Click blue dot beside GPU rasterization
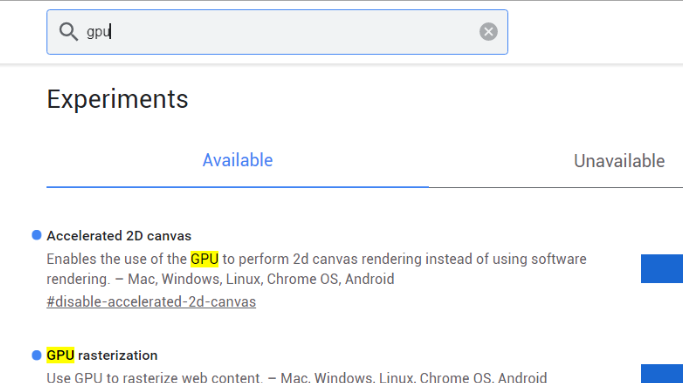The height and width of the screenshot is (383, 683). [37, 355]
